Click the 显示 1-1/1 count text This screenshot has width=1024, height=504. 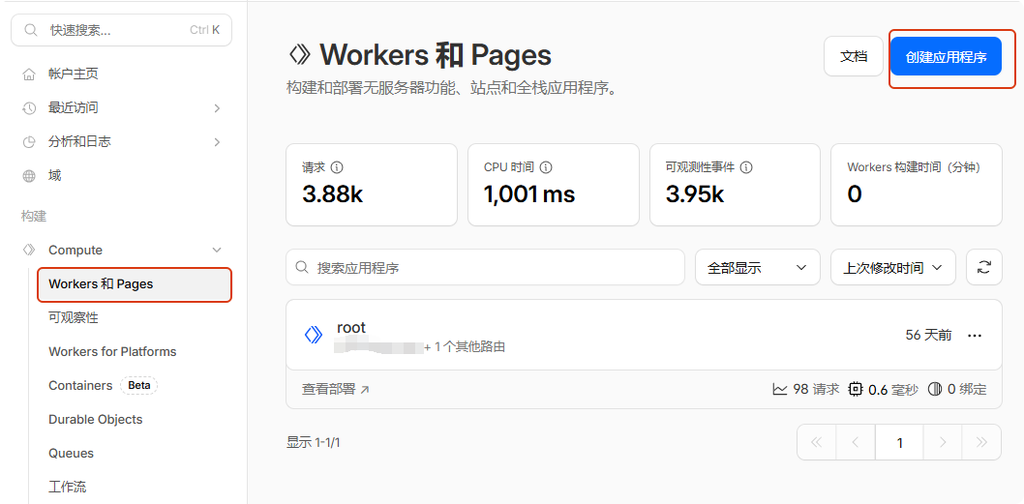(x=313, y=443)
